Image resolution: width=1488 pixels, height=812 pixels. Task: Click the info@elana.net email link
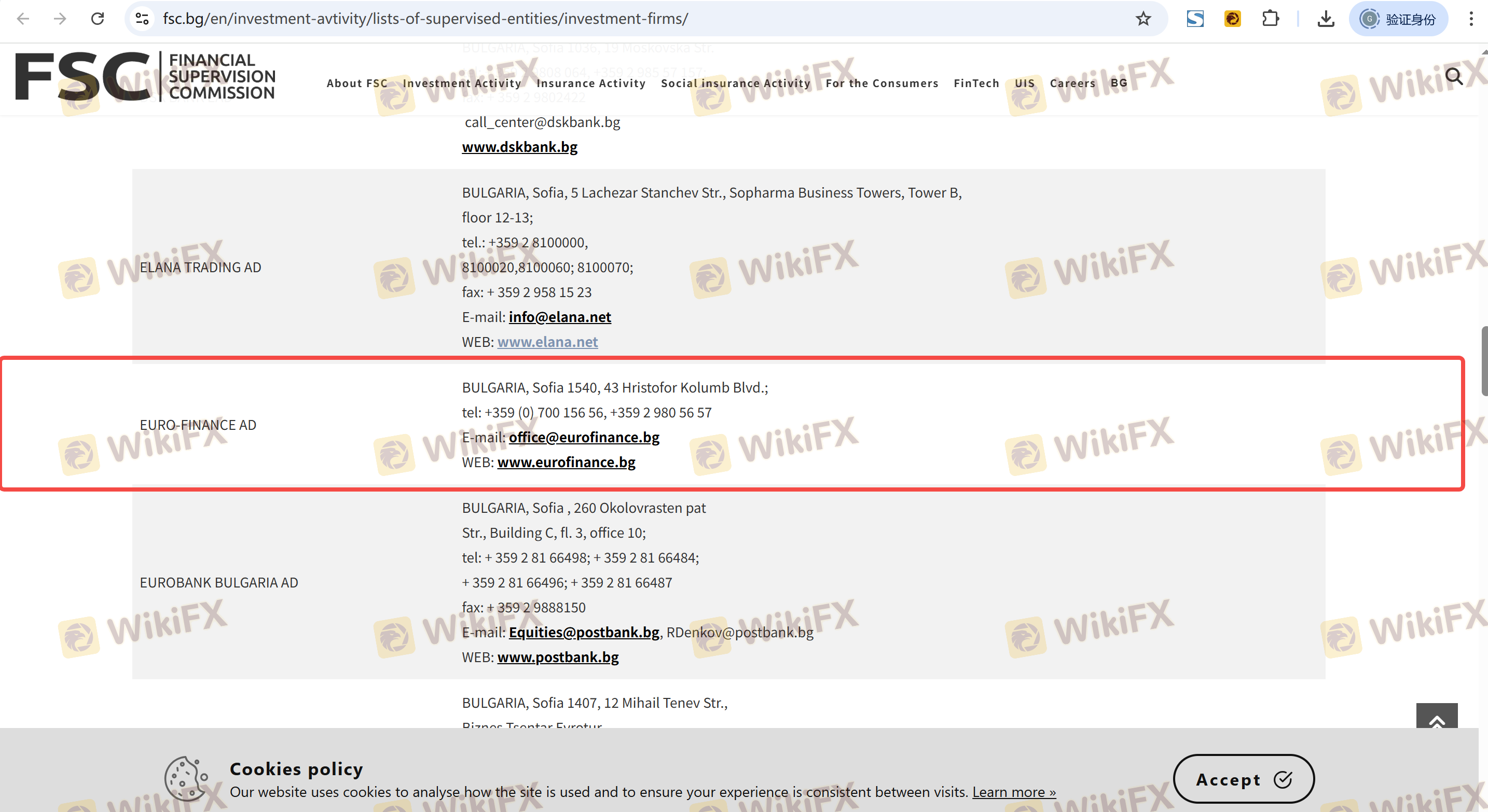[x=559, y=317]
